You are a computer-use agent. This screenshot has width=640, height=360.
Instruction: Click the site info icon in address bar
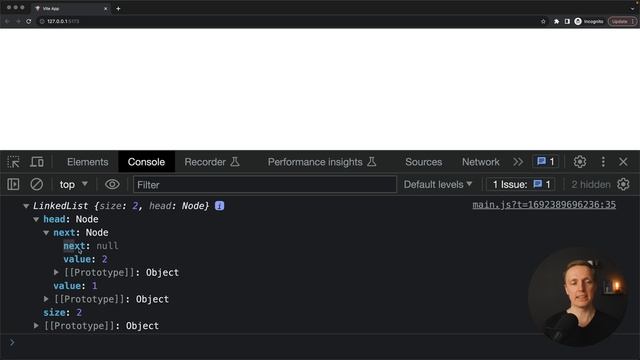click(x=42, y=21)
